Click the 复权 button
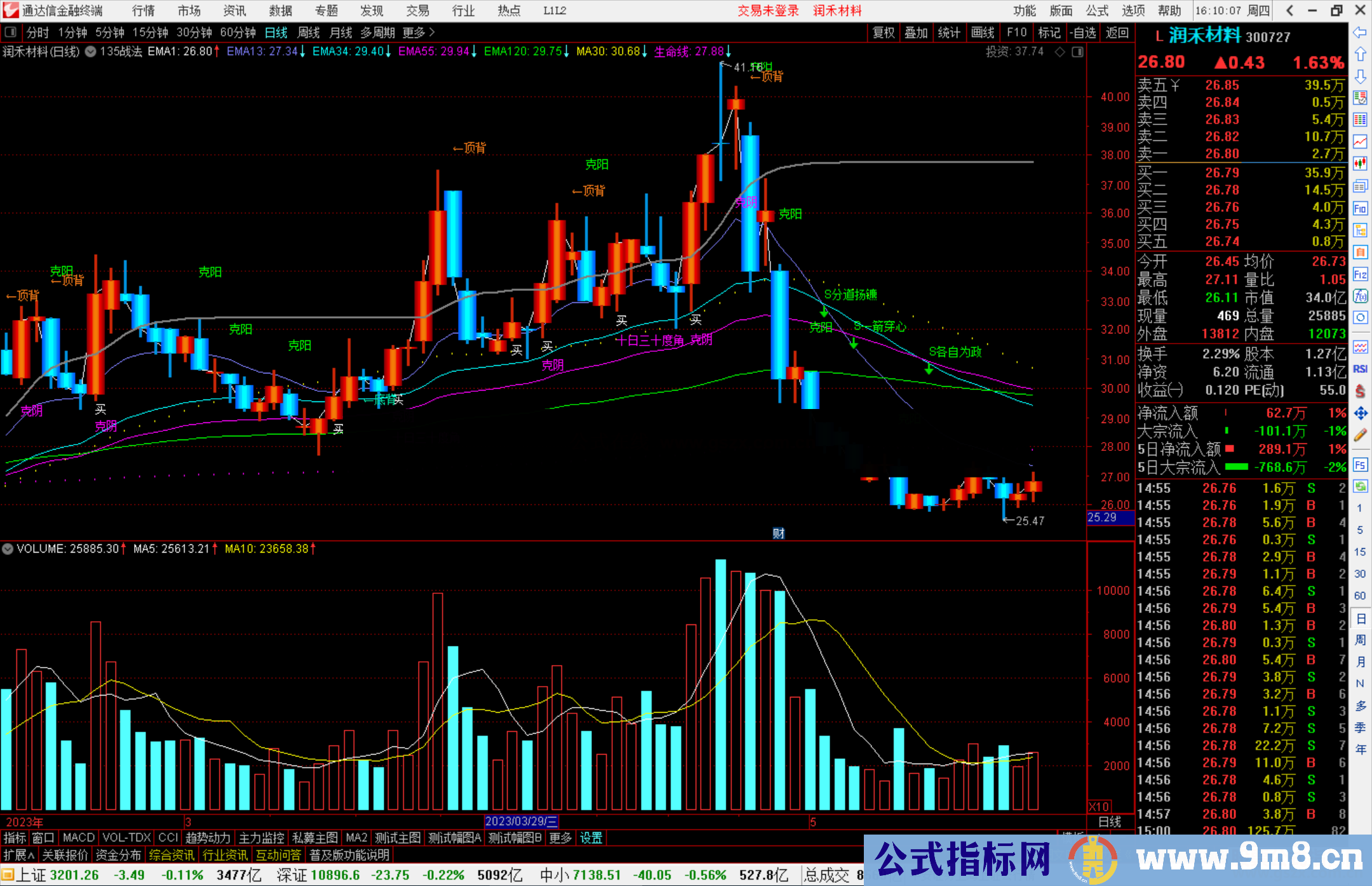The width and height of the screenshot is (1372, 886). tap(884, 32)
